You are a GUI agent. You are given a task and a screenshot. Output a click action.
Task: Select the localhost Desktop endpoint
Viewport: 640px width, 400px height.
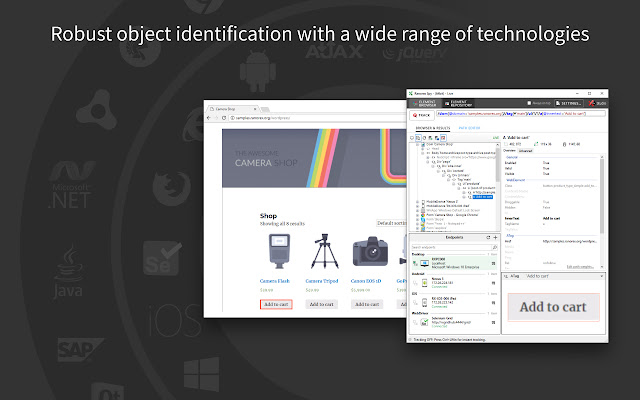pyautogui.click(x=451, y=265)
